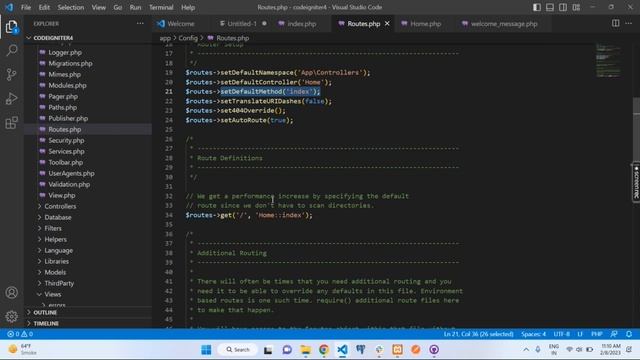Open the Selection menu
The width and height of the screenshot is (640, 360).
point(71,7)
